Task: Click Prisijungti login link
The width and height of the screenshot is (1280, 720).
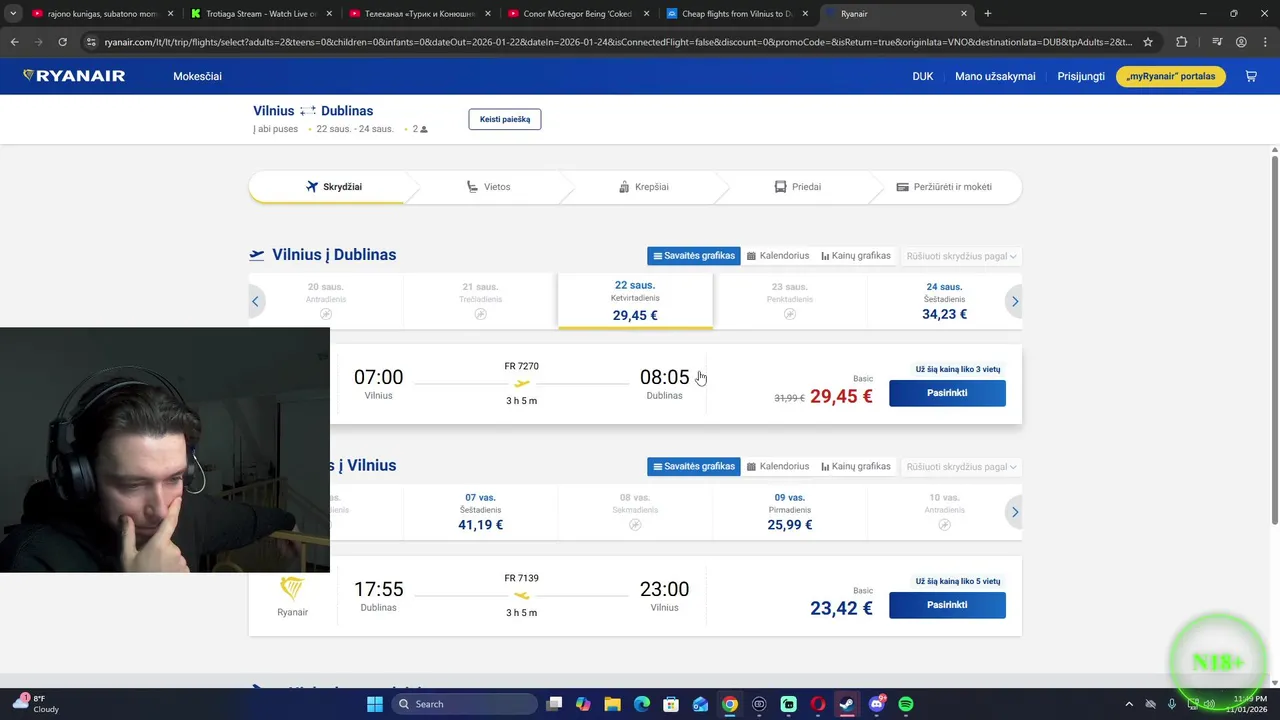Action: click(1081, 76)
